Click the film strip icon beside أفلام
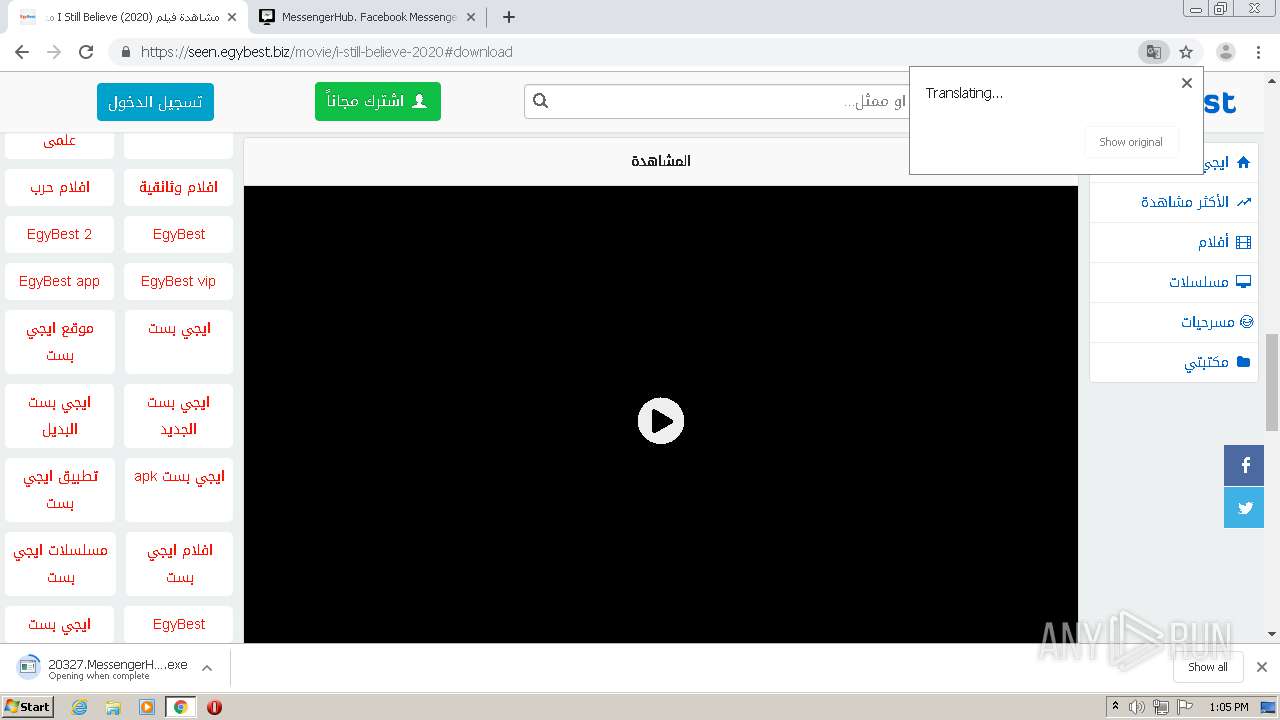This screenshot has height=720, width=1280. [x=1243, y=242]
